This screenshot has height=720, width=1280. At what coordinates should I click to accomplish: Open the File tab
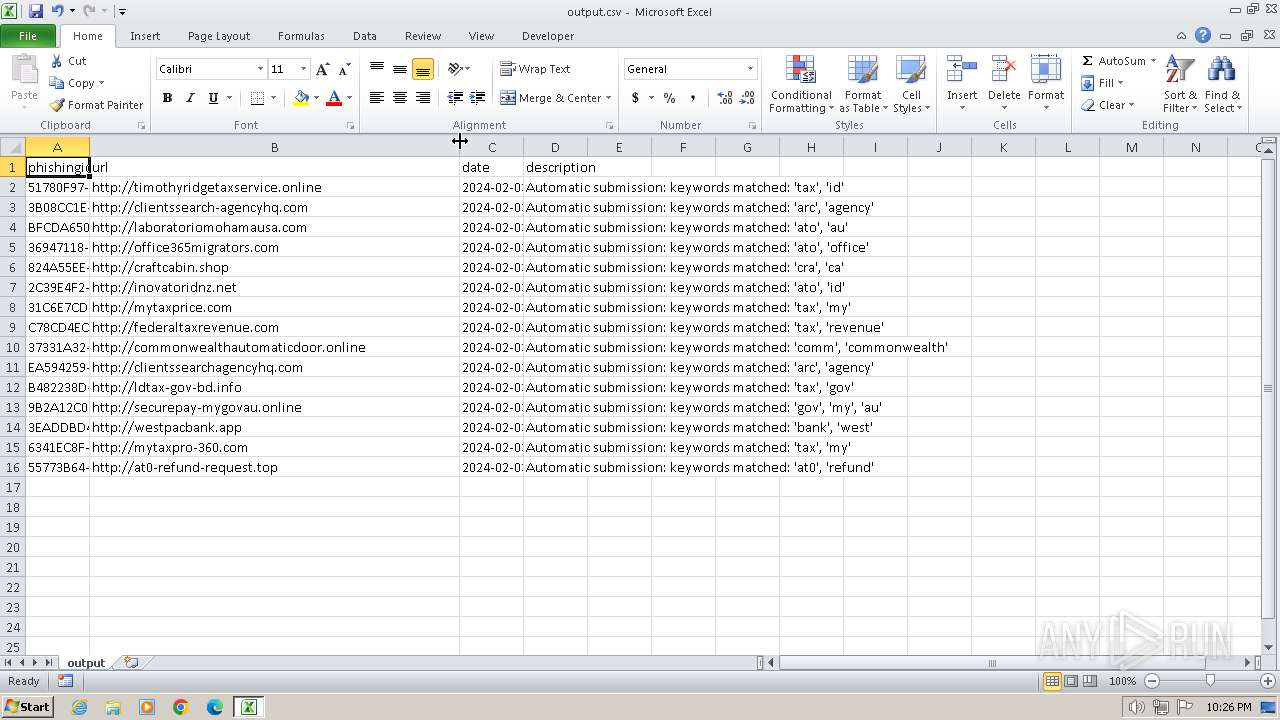point(28,36)
